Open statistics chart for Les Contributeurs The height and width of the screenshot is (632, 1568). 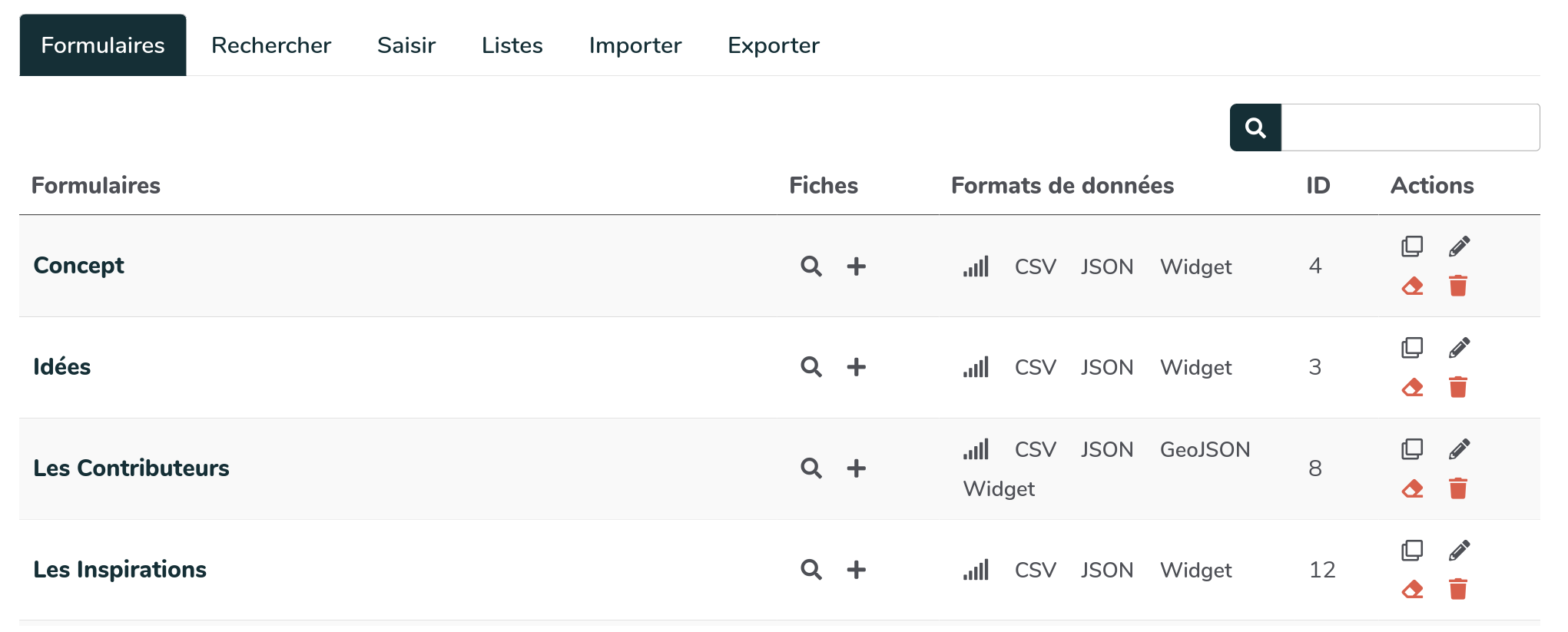976,449
